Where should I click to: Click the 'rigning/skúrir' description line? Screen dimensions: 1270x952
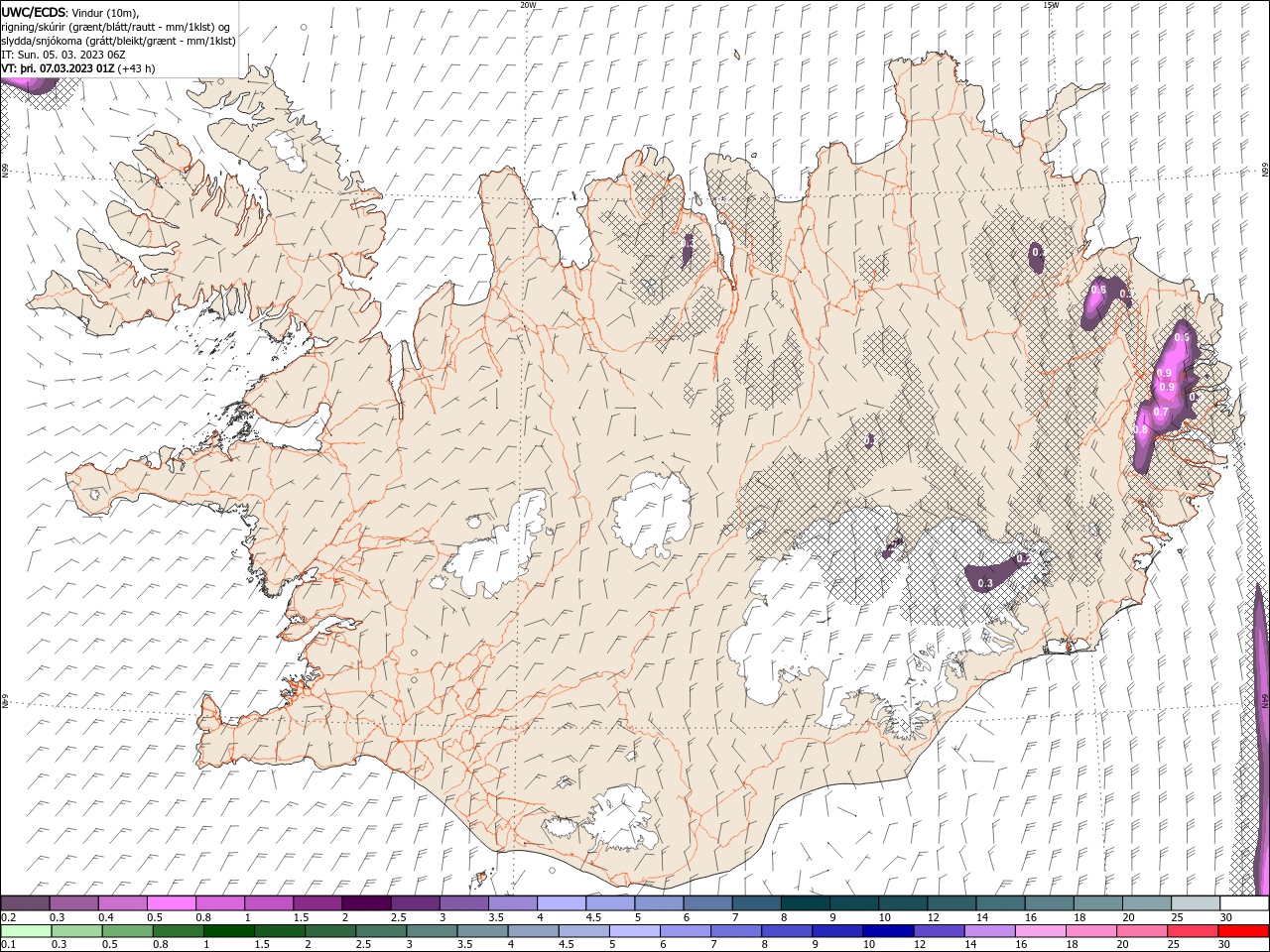point(116,27)
